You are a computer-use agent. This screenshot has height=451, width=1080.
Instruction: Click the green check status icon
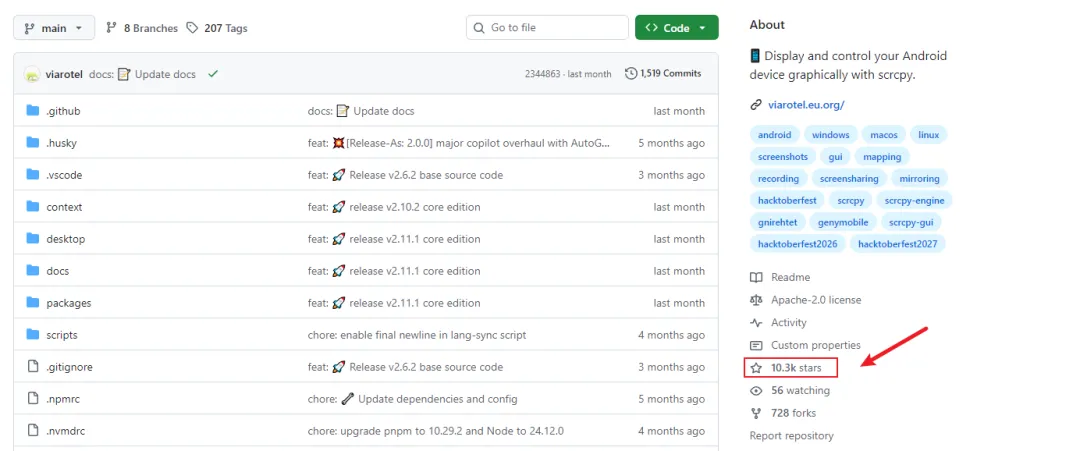(x=213, y=74)
